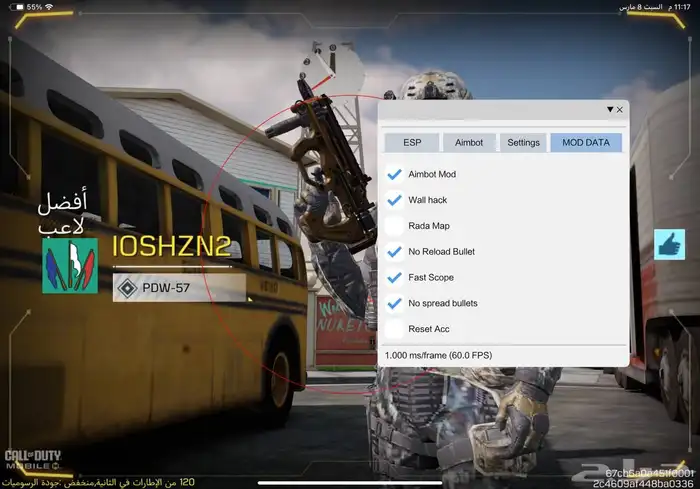Click the player emblem avatar
The image size is (700, 489).
(70, 266)
